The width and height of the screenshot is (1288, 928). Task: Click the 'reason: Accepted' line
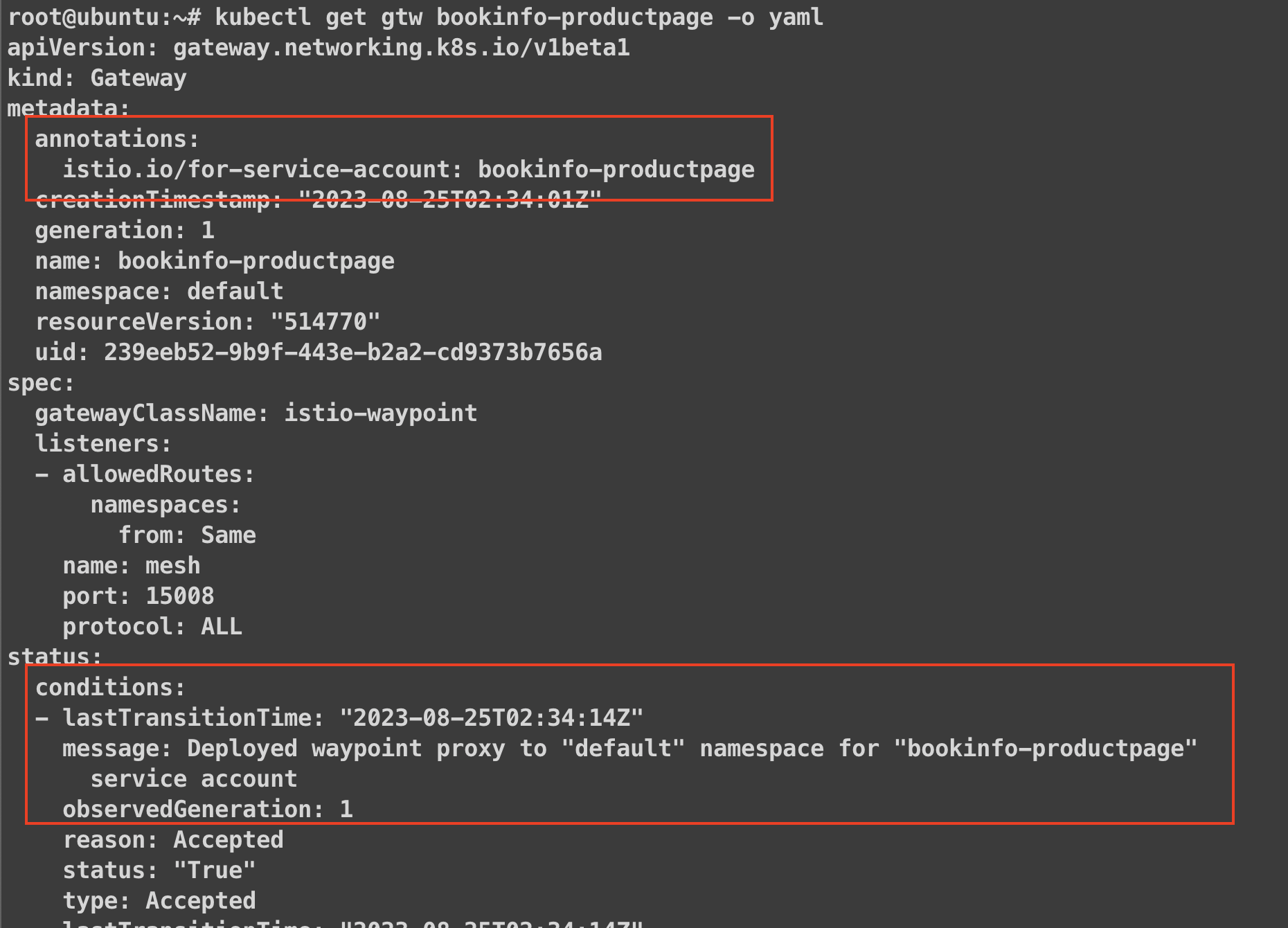point(173,839)
